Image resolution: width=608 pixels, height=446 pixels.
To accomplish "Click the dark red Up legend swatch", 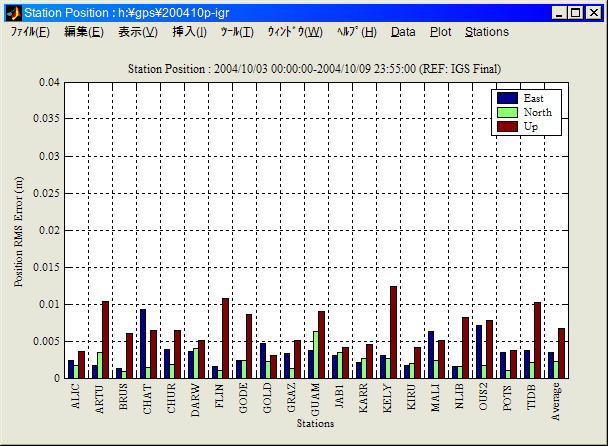I will point(508,126).
